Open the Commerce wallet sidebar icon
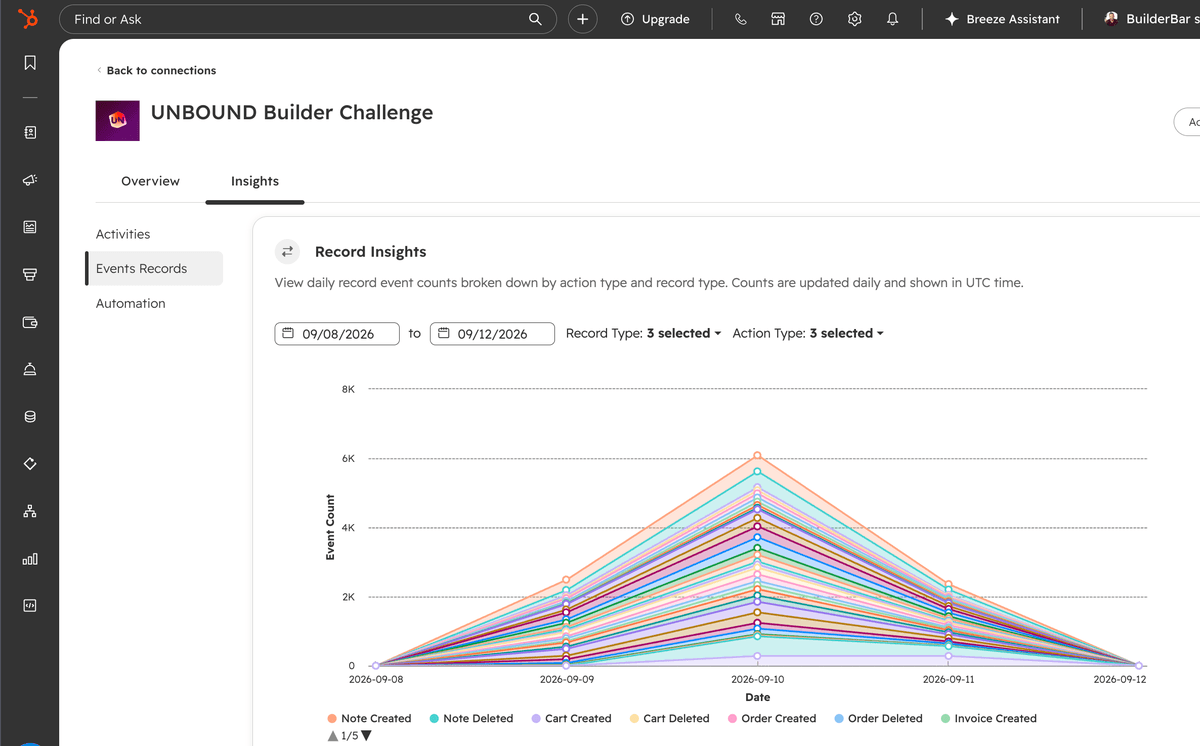The image size is (1200, 746). [30, 322]
